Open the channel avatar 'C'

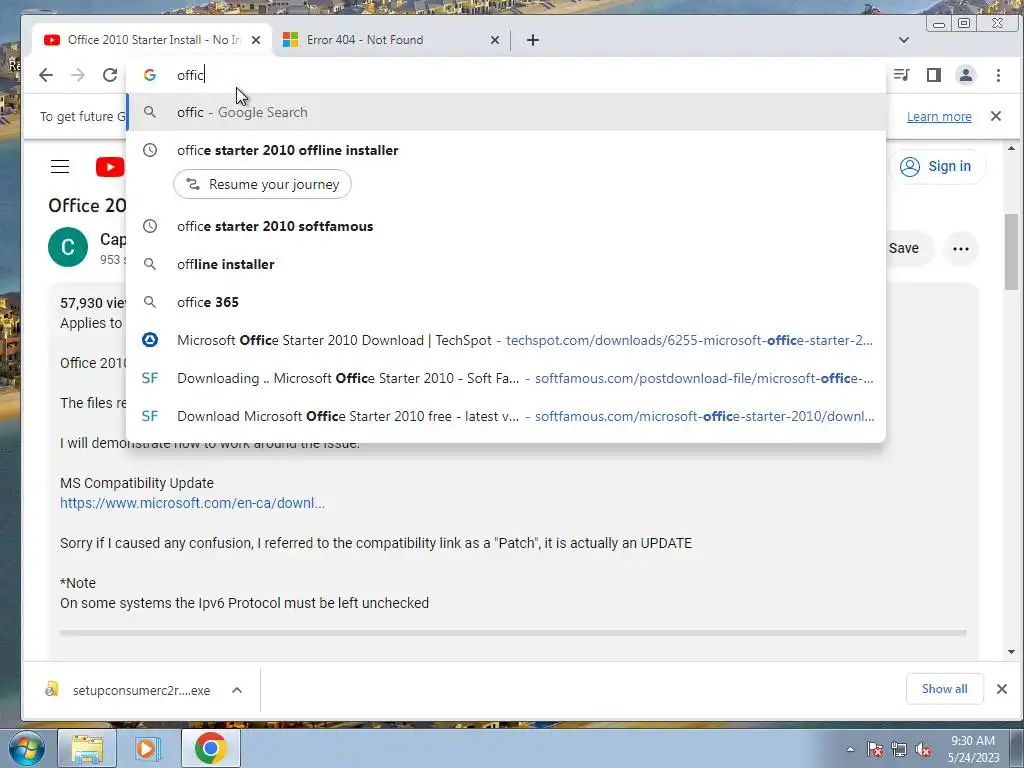point(68,247)
